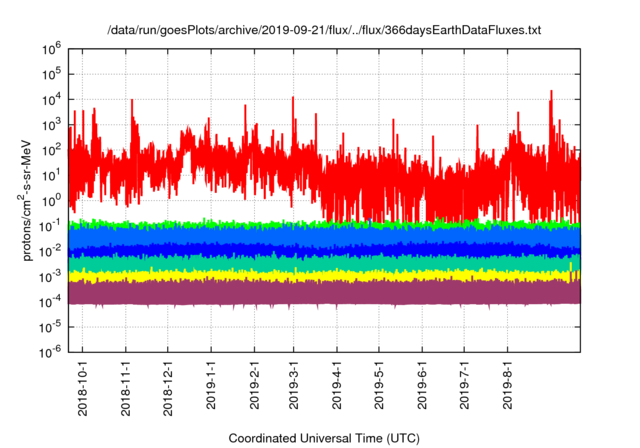Click the 10^-5 y-axis tick label
640x448 pixels.
[x=50, y=327]
